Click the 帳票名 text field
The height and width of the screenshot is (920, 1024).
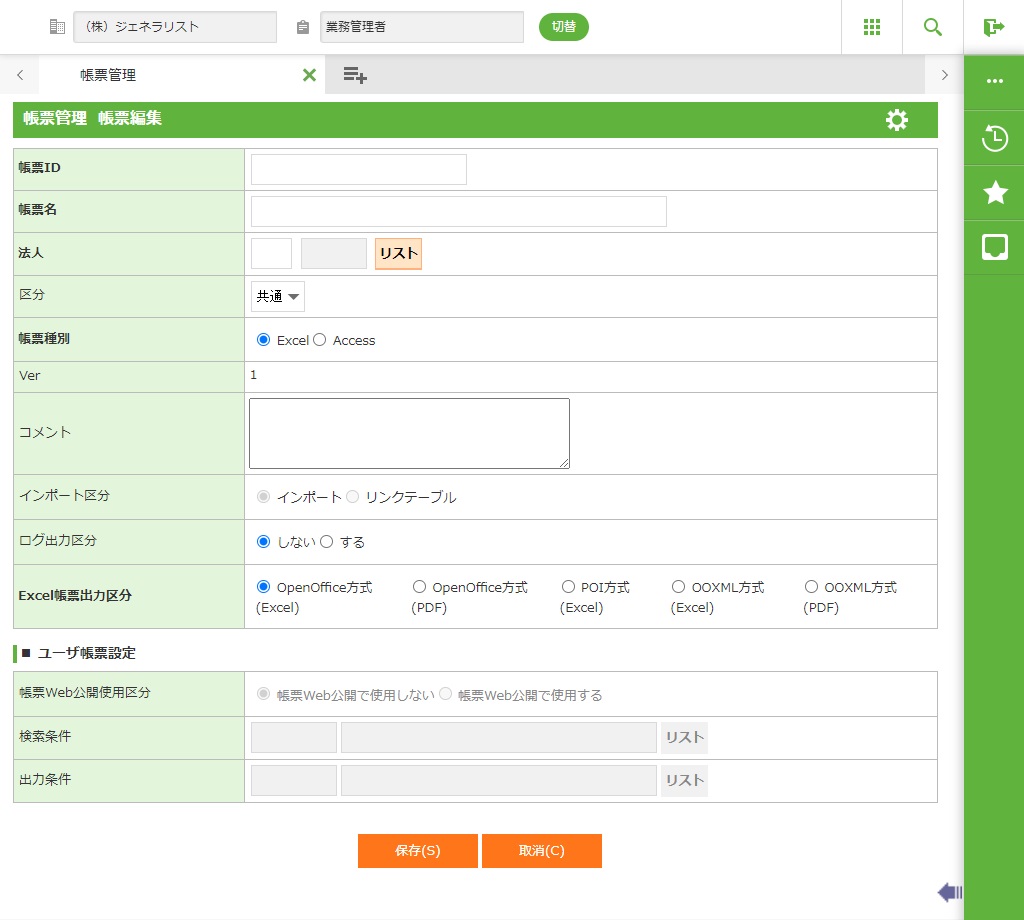click(x=458, y=212)
